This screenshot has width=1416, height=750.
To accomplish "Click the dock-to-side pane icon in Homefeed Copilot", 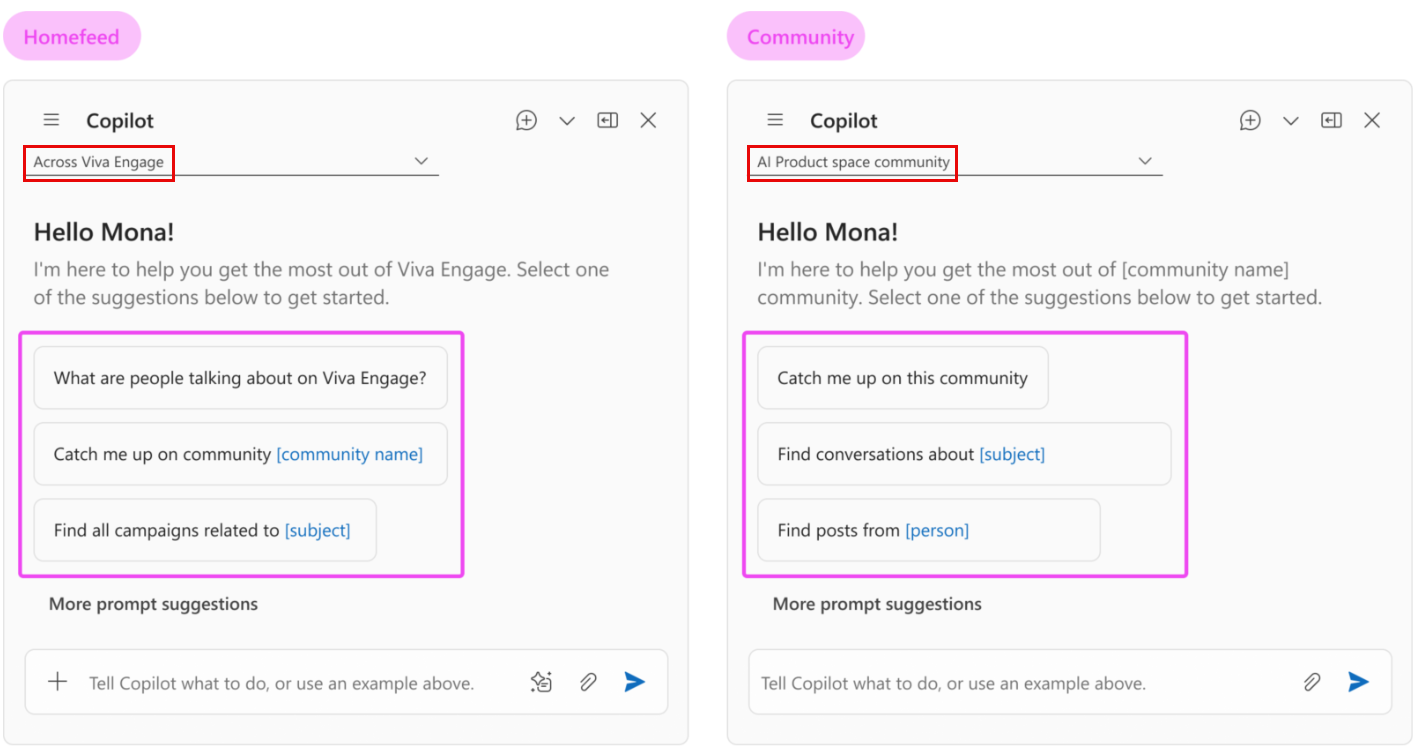I will pos(607,119).
